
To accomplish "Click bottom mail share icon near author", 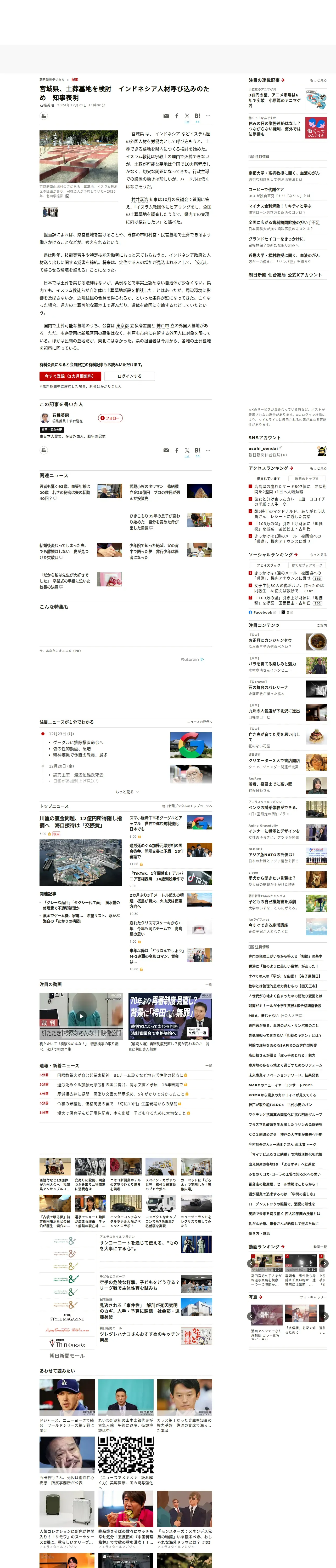I will pyautogui.click(x=166, y=451).
